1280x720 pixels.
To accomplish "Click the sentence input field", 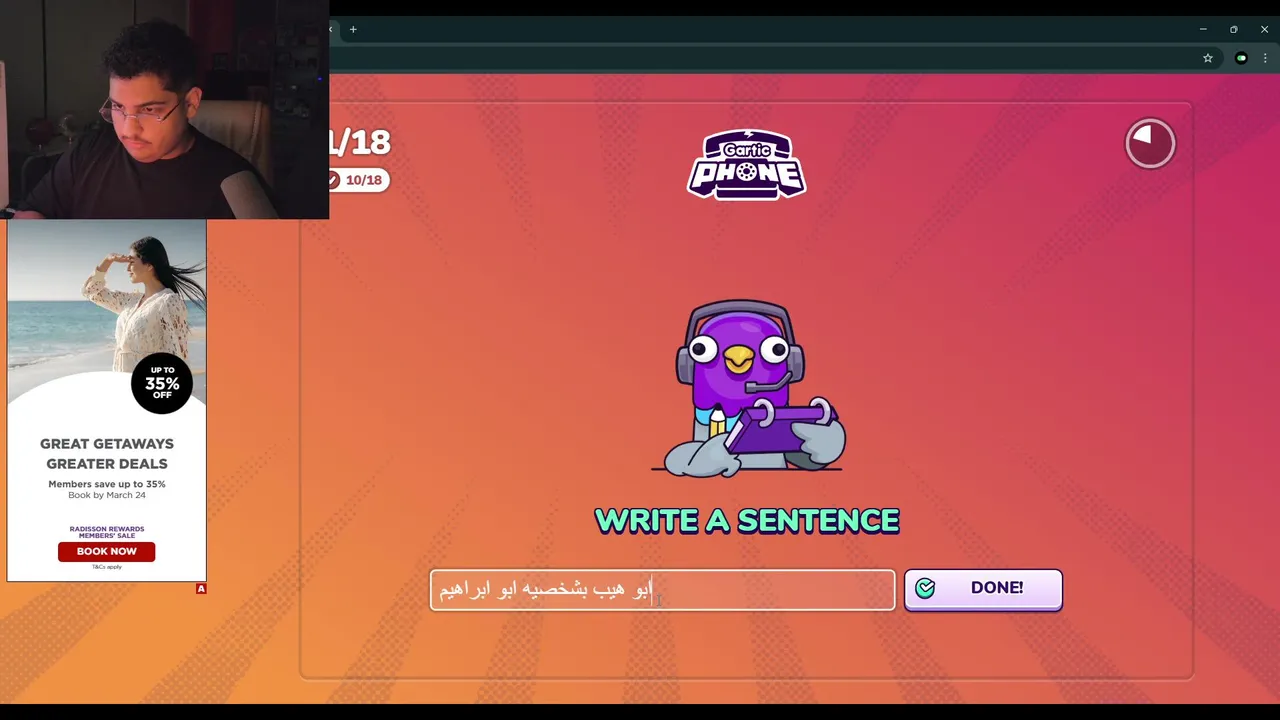I will point(662,590).
